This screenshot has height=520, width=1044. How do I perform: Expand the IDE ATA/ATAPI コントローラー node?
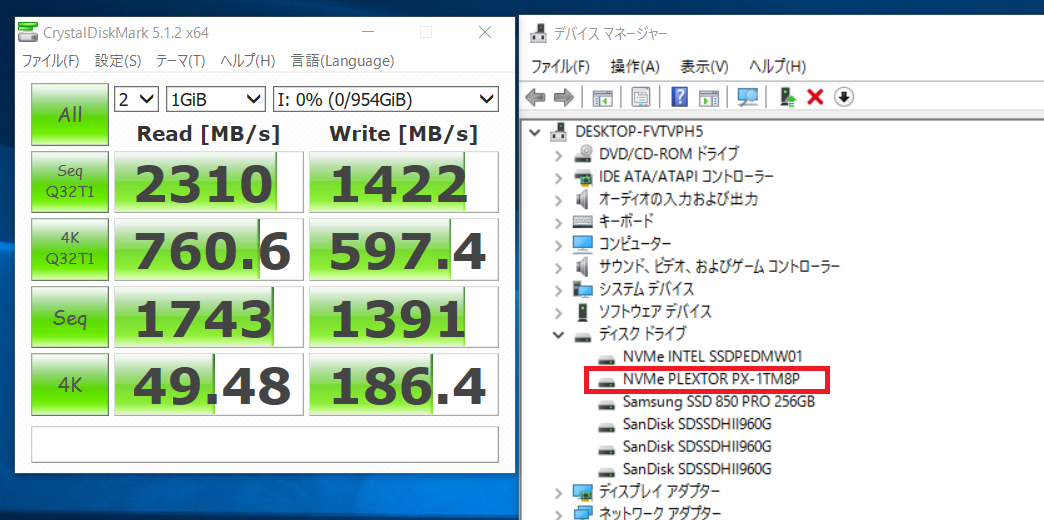point(558,178)
